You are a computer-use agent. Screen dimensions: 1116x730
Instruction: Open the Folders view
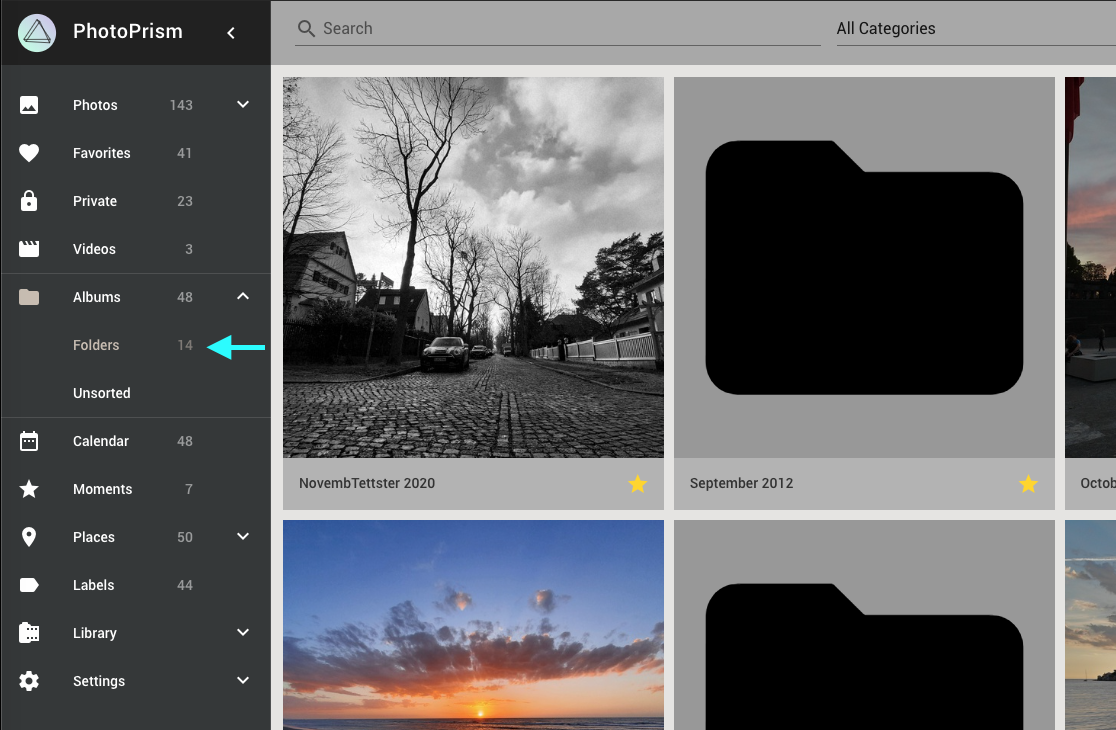point(96,345)
